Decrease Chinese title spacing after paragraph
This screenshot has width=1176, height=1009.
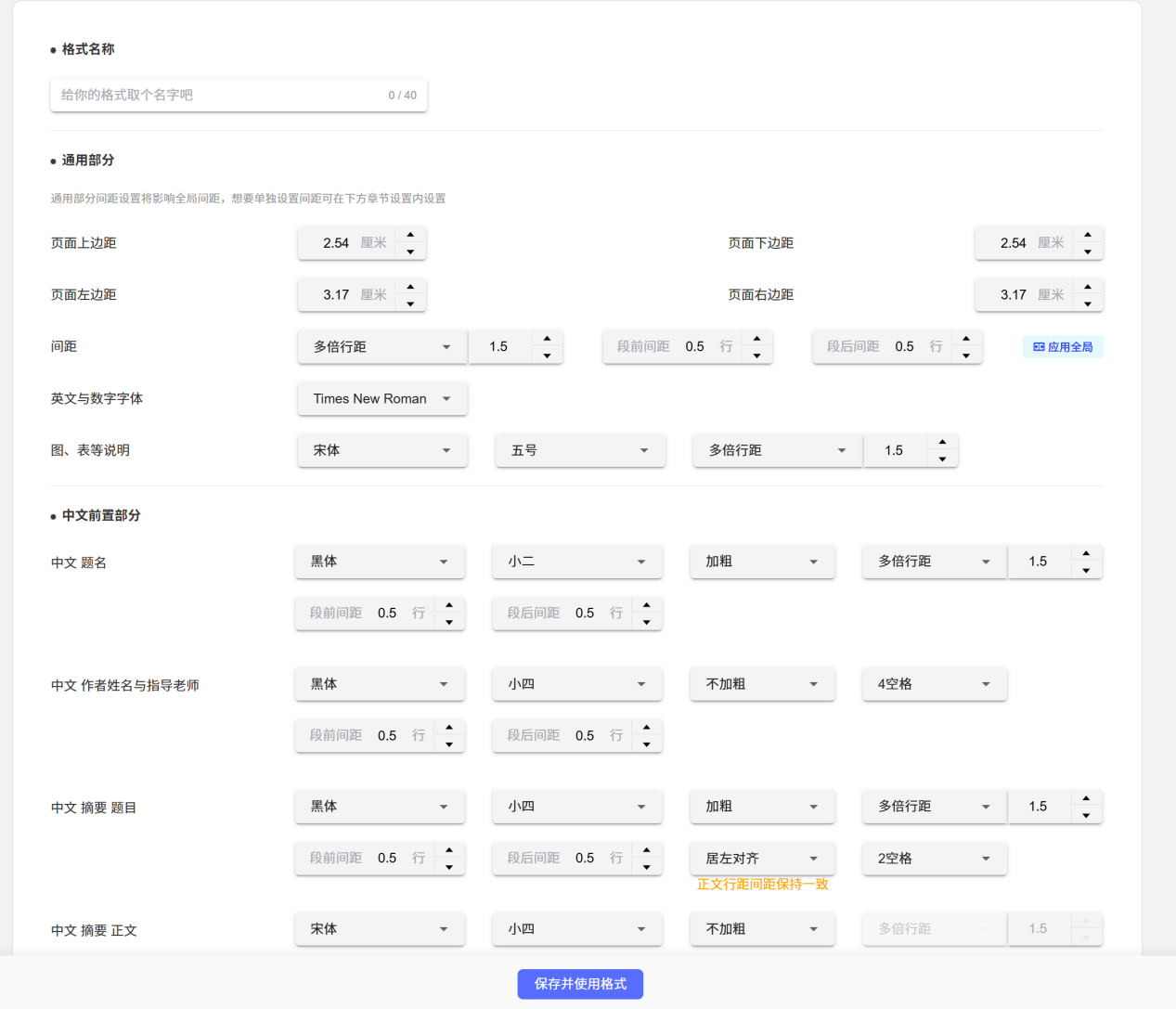pos(647,622)
